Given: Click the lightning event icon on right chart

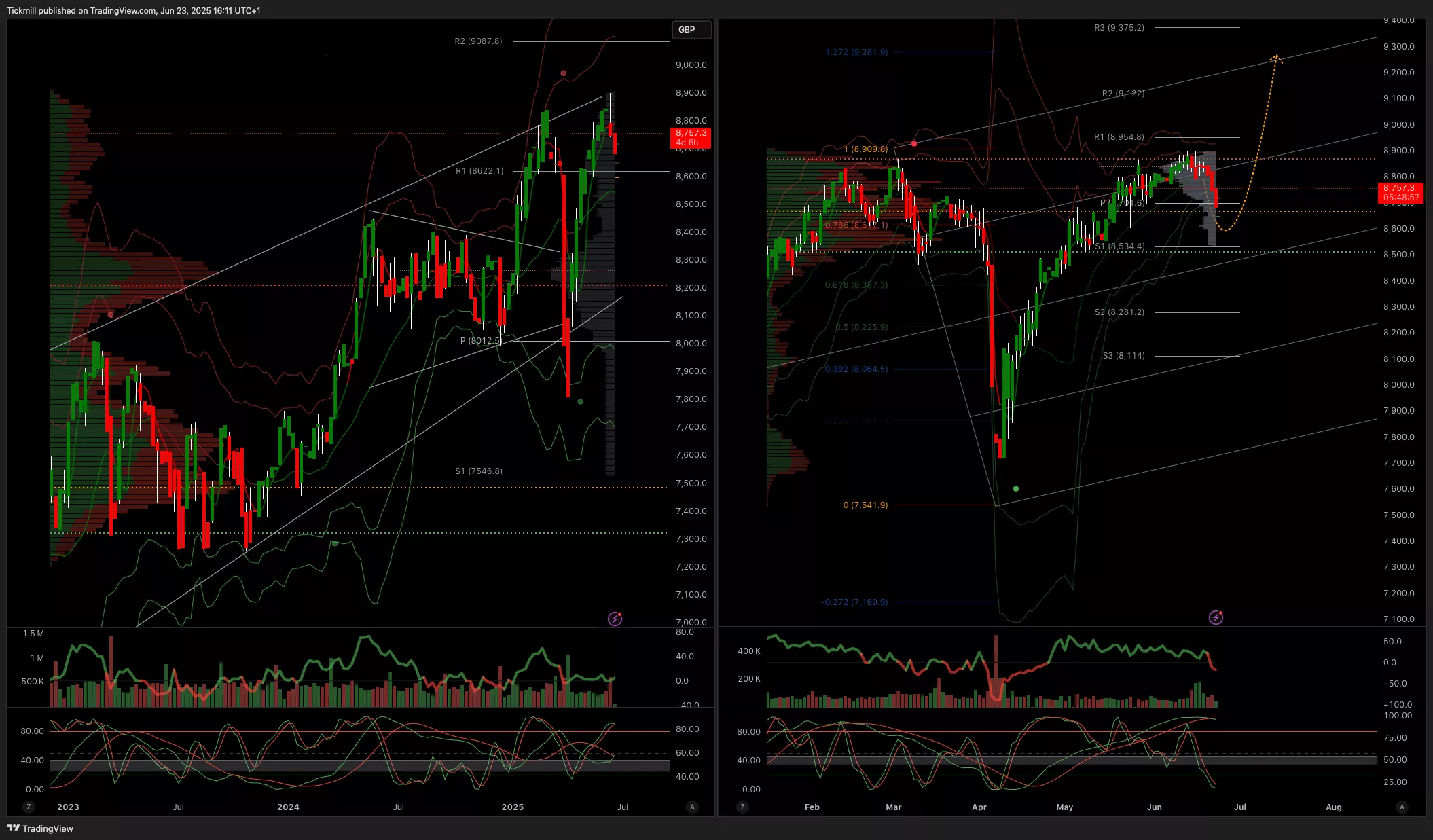Looking at the screenshot, I should 1216,617.
